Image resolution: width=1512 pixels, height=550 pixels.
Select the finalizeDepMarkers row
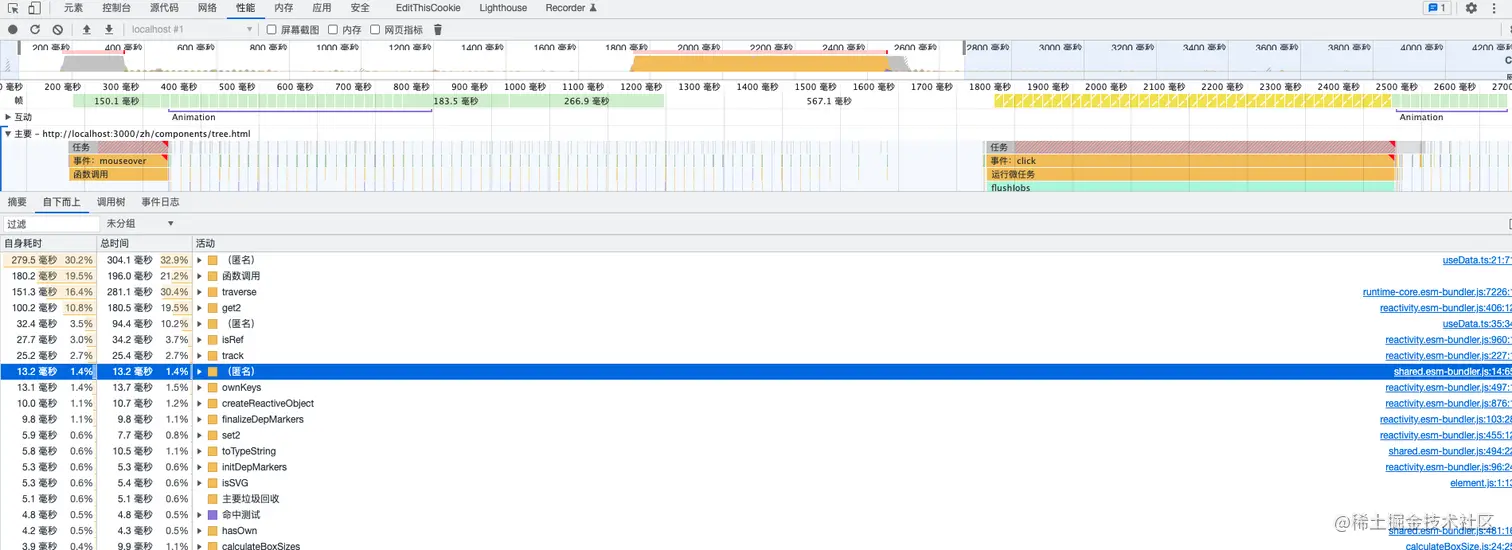click(x=756, y=419)
